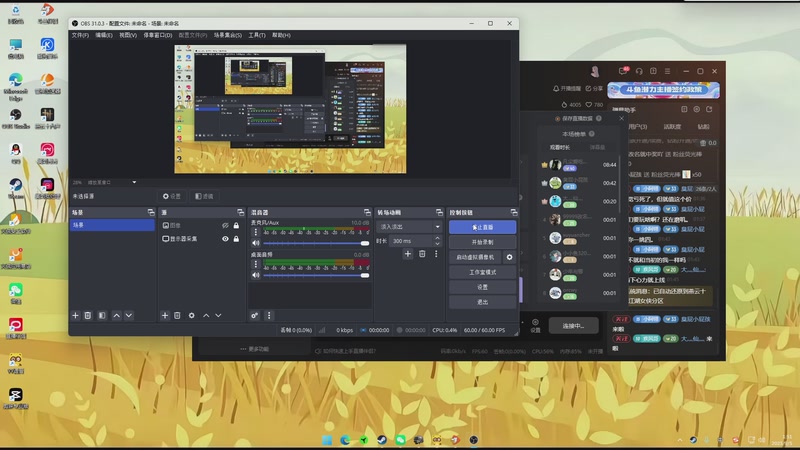Pop out the Sources dock with its float icon

click(240, 212)
